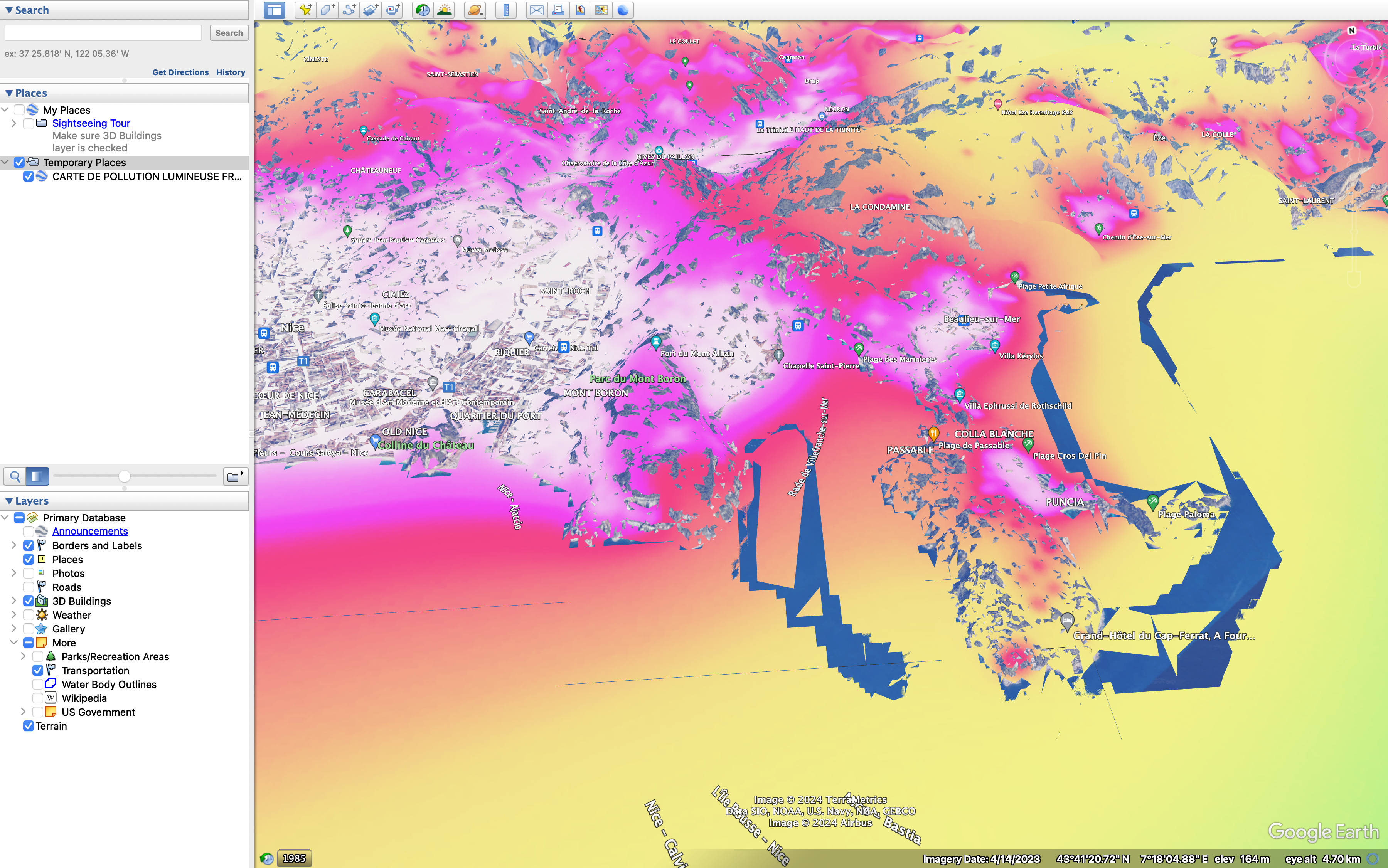Click the places opacity slider handle

click(124, 476)
